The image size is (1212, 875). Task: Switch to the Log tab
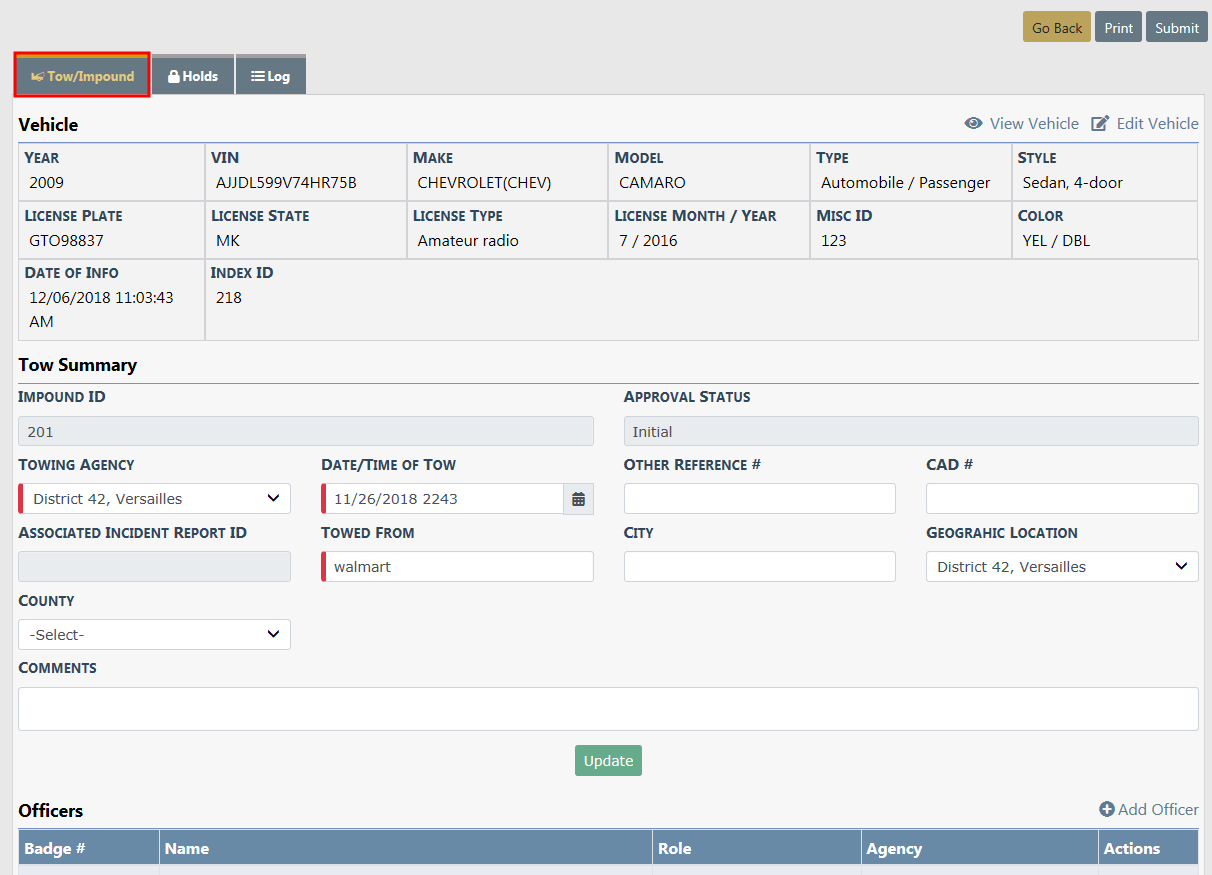(271, 76)
